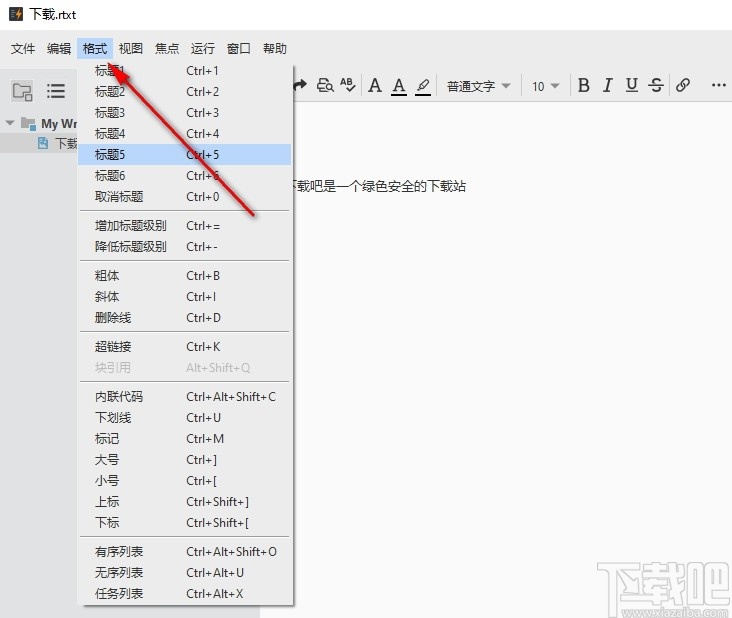
Task: Open the 文件 menu
Action: 23,49
